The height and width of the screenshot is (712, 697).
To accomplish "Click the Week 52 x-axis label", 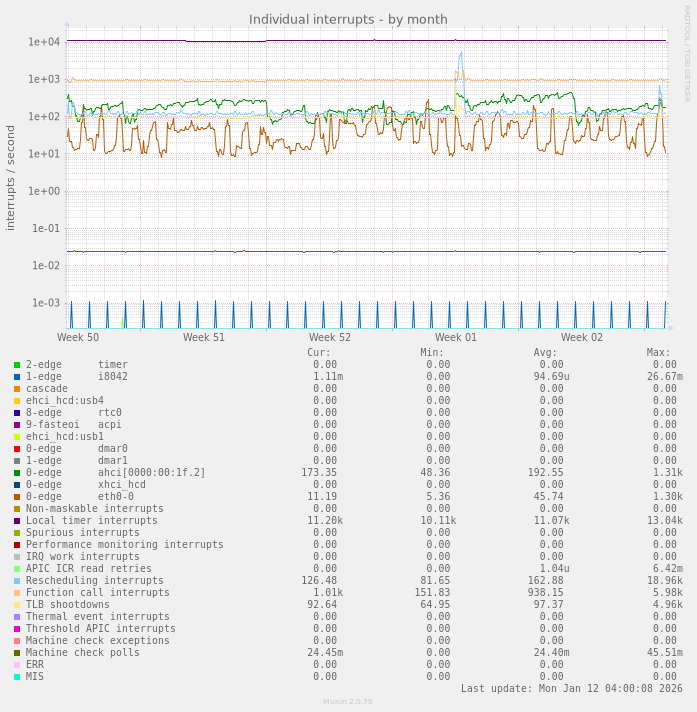I will [330, 338].
